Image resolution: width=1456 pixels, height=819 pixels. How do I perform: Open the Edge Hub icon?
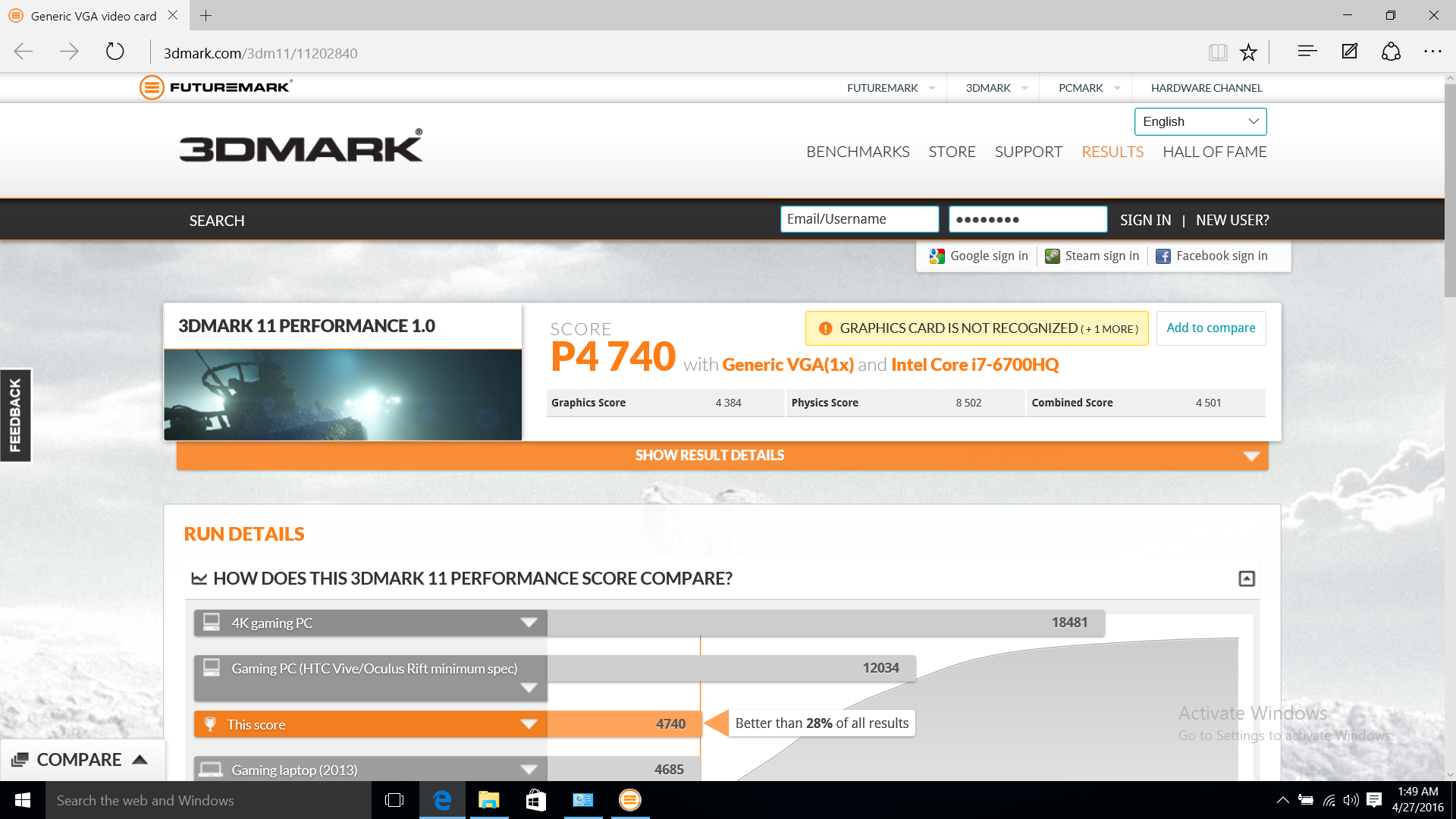1307,52
